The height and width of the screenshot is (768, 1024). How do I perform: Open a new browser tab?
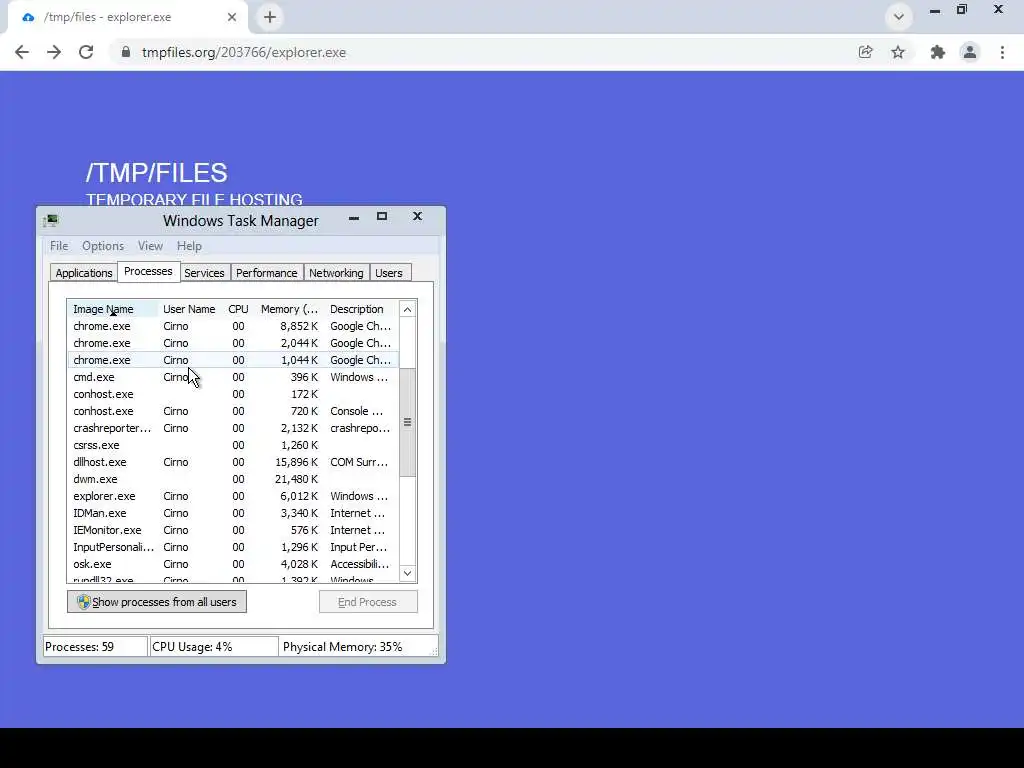coord(270,17)
